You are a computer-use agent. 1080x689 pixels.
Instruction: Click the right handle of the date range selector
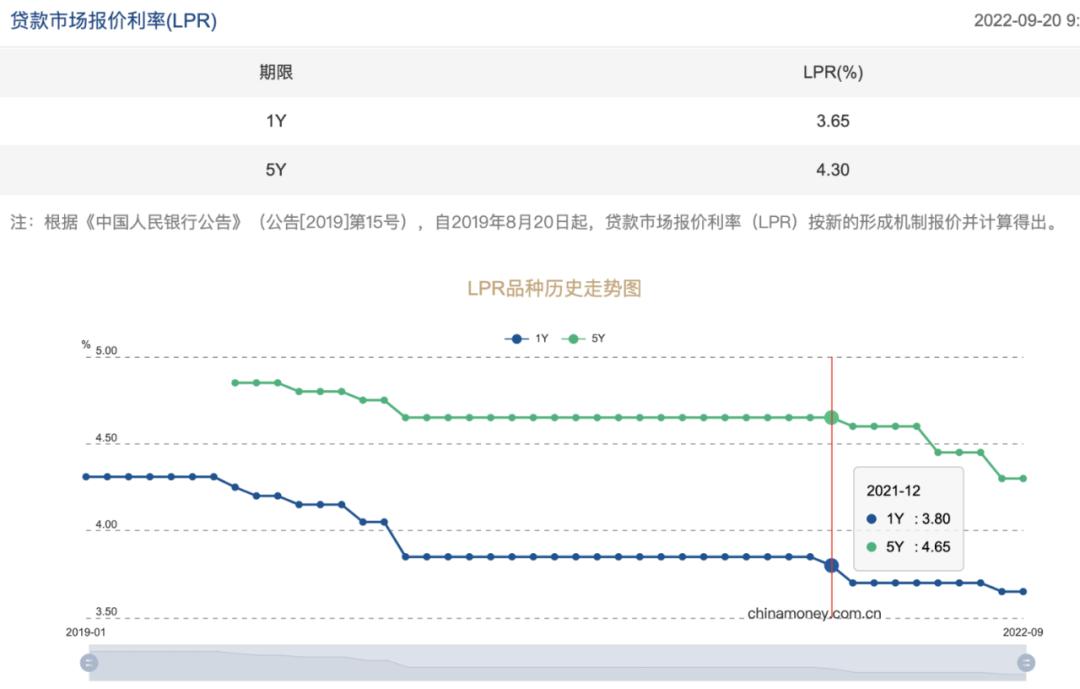(1026, 662)
